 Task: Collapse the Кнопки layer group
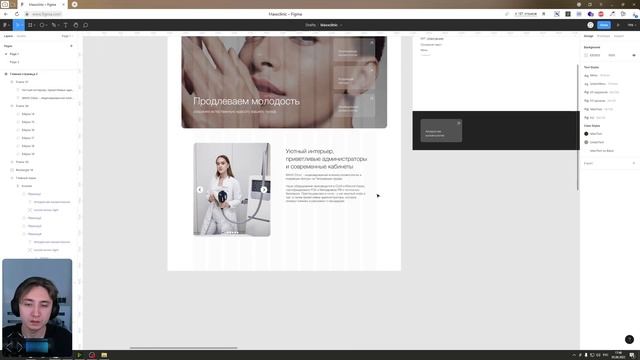[18, 186]
